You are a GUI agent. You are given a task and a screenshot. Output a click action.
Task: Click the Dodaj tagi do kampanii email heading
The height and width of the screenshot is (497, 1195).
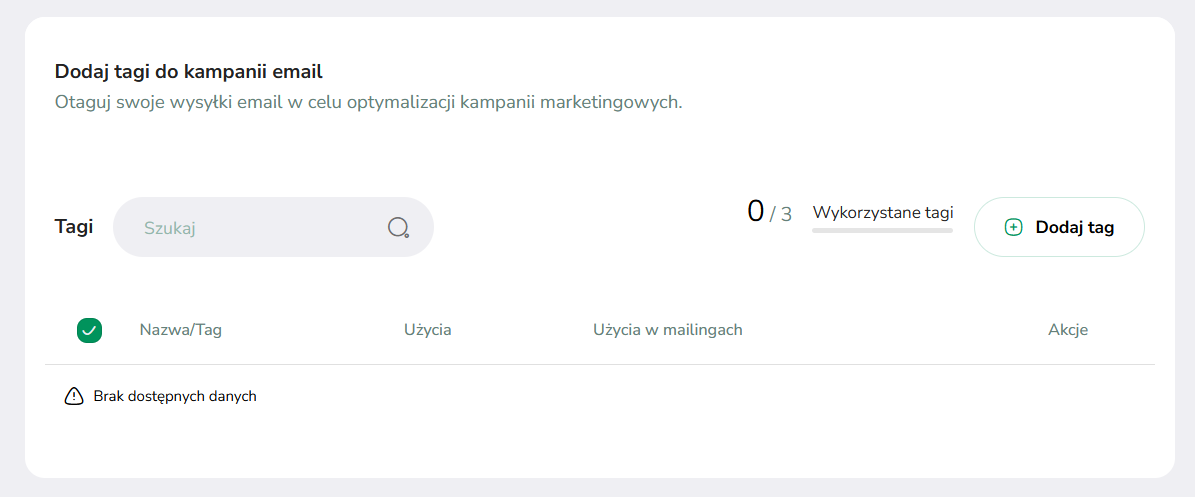[x=189, y=72]
